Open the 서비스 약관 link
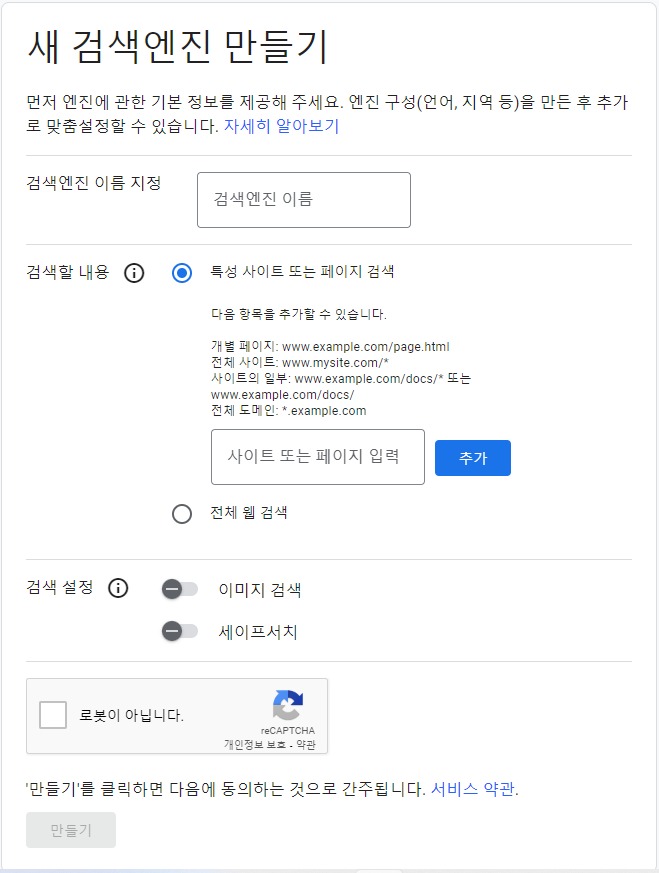 tap(473, 789)
